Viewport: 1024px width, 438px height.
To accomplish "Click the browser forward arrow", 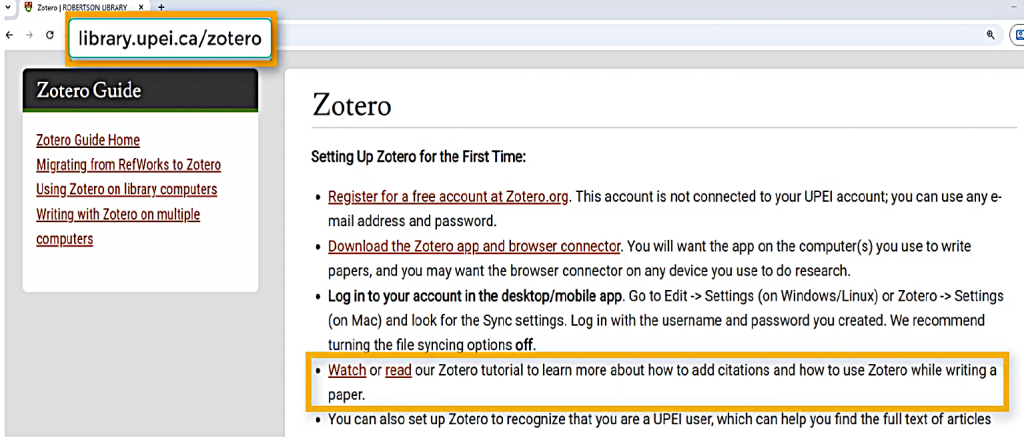I will pyautogui.click(x=29, y=34).
